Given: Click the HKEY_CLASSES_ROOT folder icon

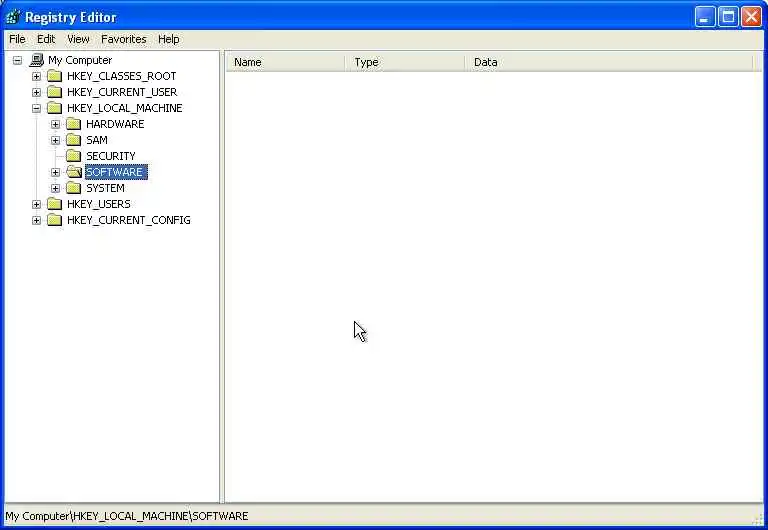Looking at the screenshot, I should (x=54, y=76).
